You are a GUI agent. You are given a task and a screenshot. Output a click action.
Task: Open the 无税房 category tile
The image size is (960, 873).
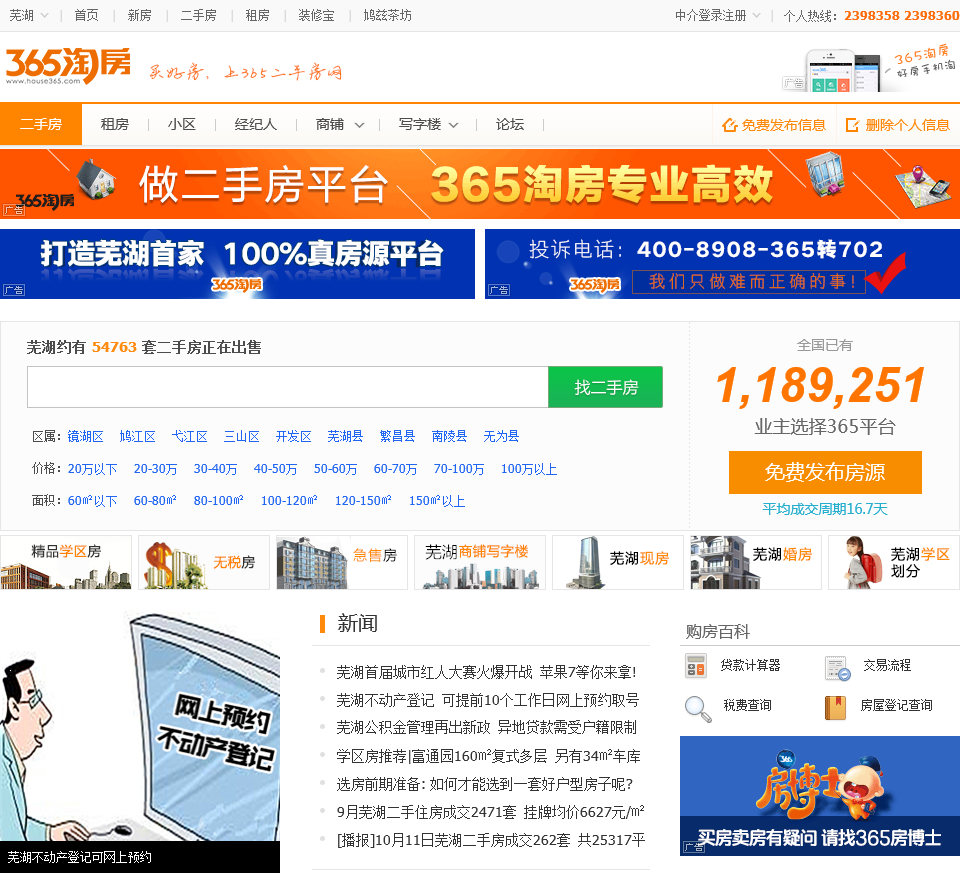coord(204,562)
